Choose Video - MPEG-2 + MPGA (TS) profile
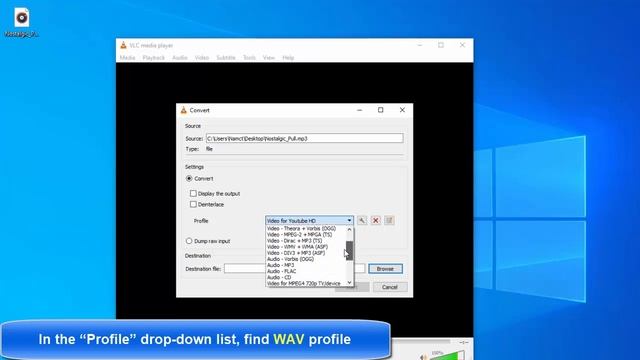The width and height of the screenshot is (640, 360). (299, 235)
